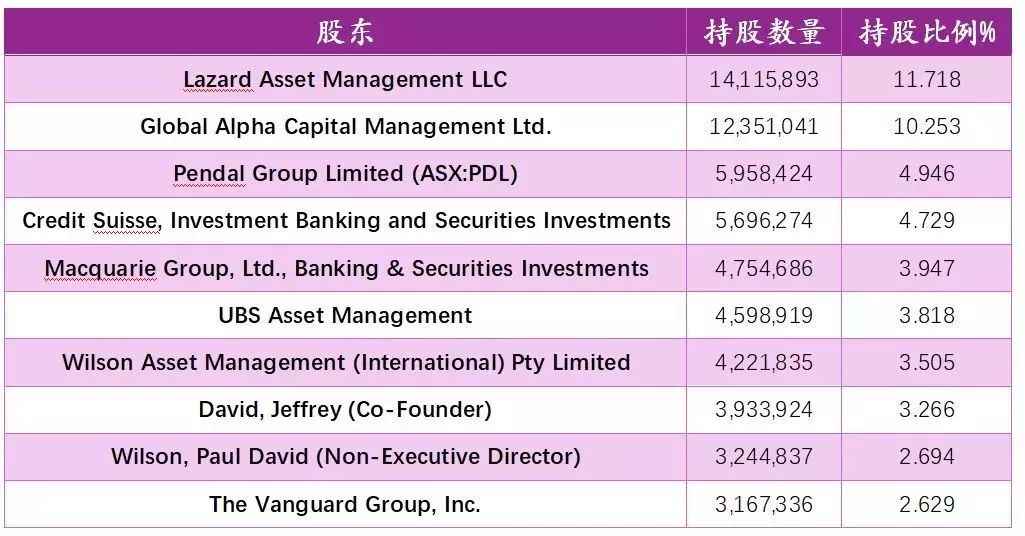Click the Macquarie Group, Ltd. cell
The height and width of the screenshot is (536, 1025).
(346, 269)
